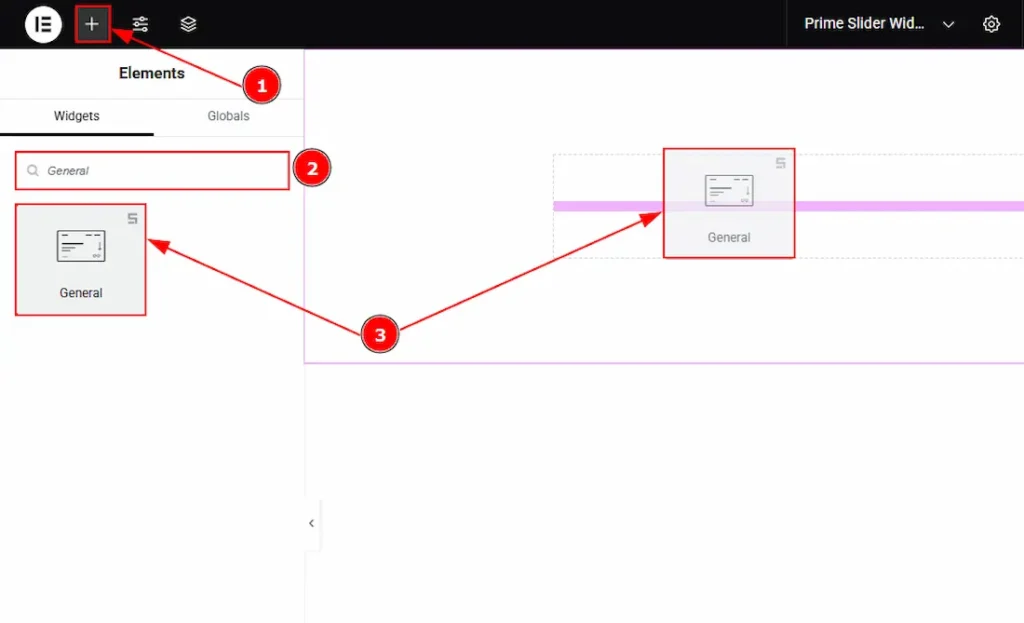The width and height of the screenshot is (1024, 623).
Task: Switch to the Widgets tab
Action: click(x=77, y=116)
